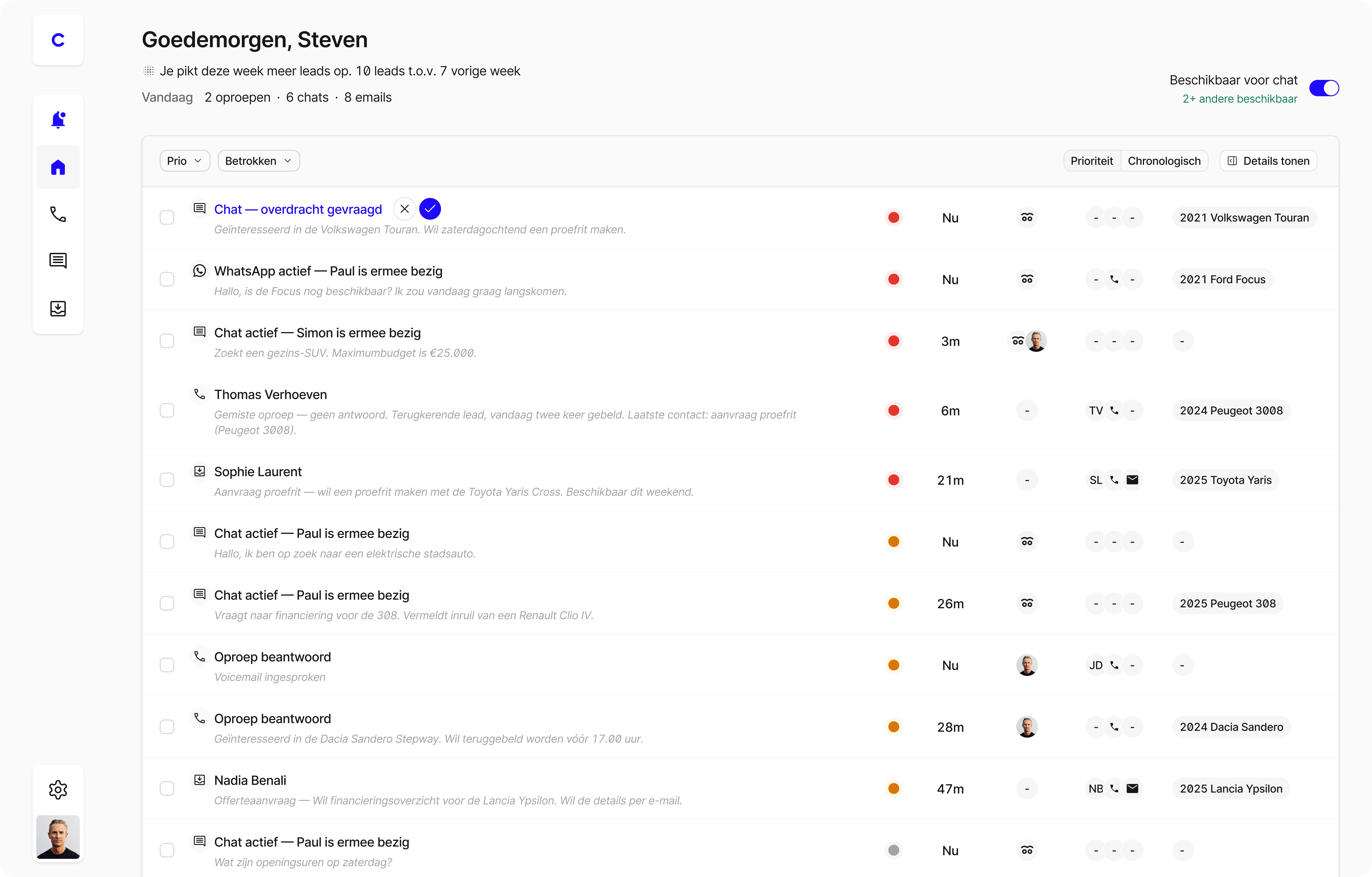Image resolution: width=1372 pixels, height=877 pixels.
Task: Click agent avatar on Dacia Sandero row
Action: pos(1027,727)
